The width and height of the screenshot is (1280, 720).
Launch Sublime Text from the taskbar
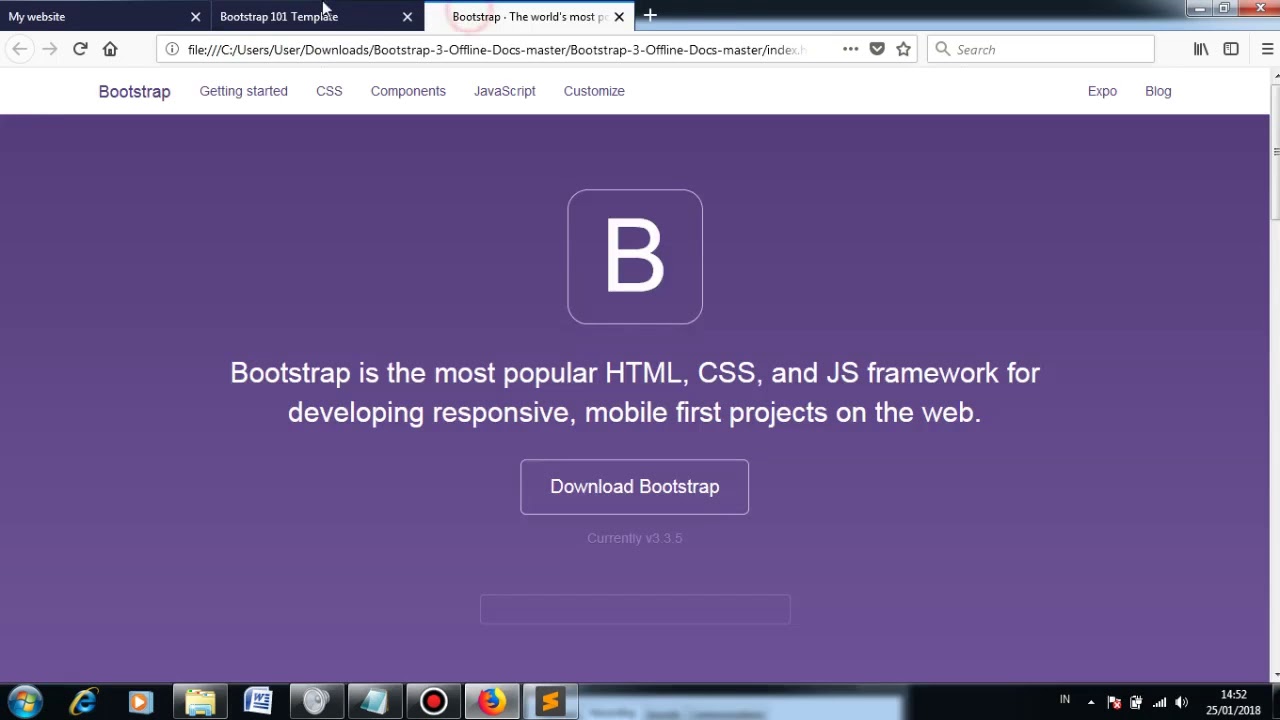coord(549,701)
